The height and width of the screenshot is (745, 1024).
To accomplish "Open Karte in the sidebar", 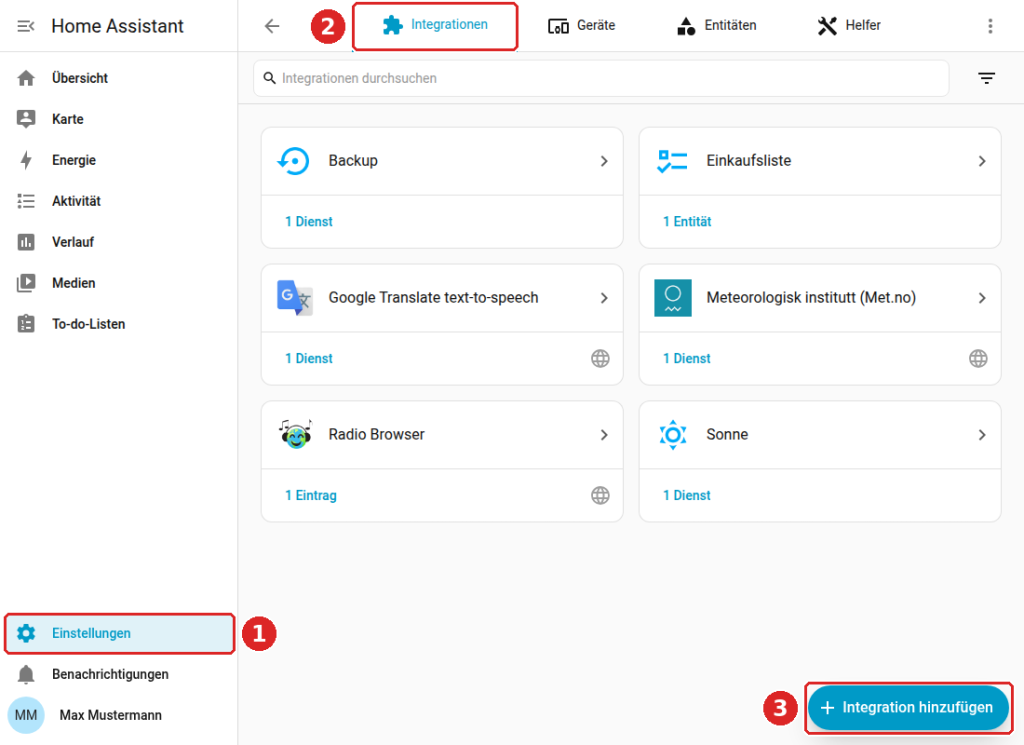I will pos(119,119).
